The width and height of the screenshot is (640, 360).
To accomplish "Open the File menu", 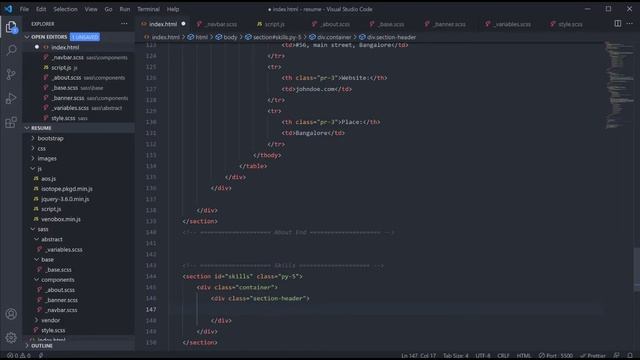I will [x=24, y=9].
